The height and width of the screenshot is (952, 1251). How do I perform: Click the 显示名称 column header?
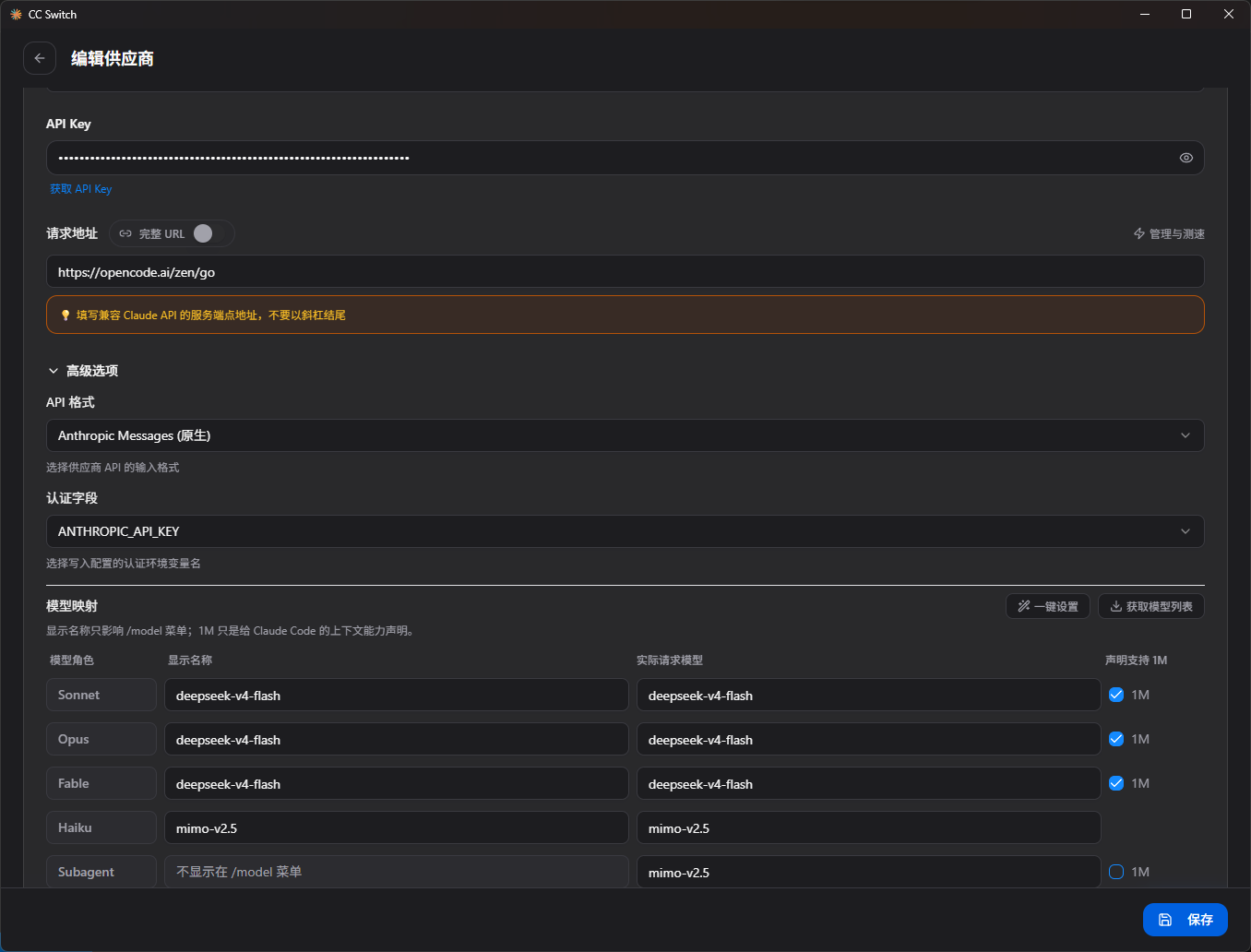(190, 660)
